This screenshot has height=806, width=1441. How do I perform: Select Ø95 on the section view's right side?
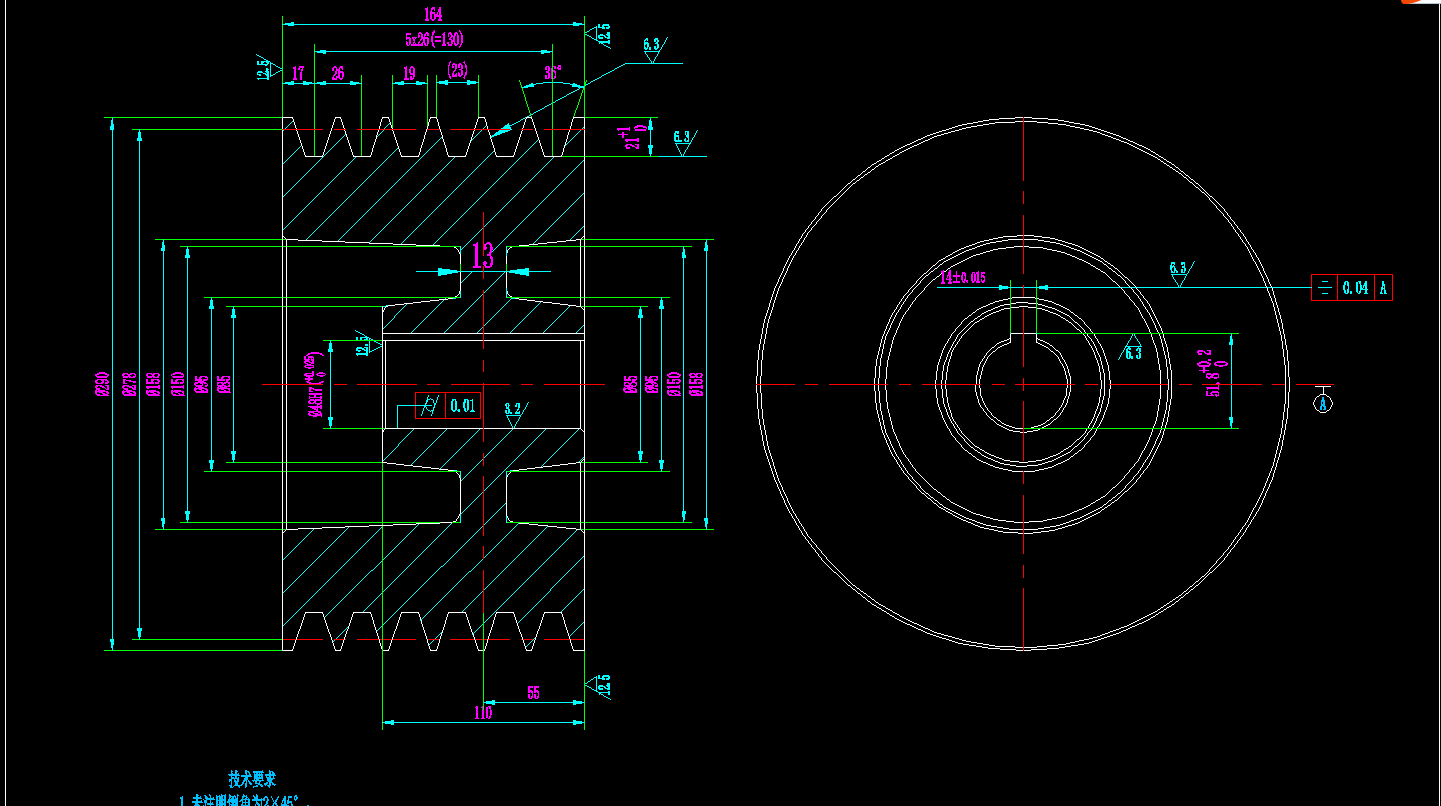tap(652, 385)
